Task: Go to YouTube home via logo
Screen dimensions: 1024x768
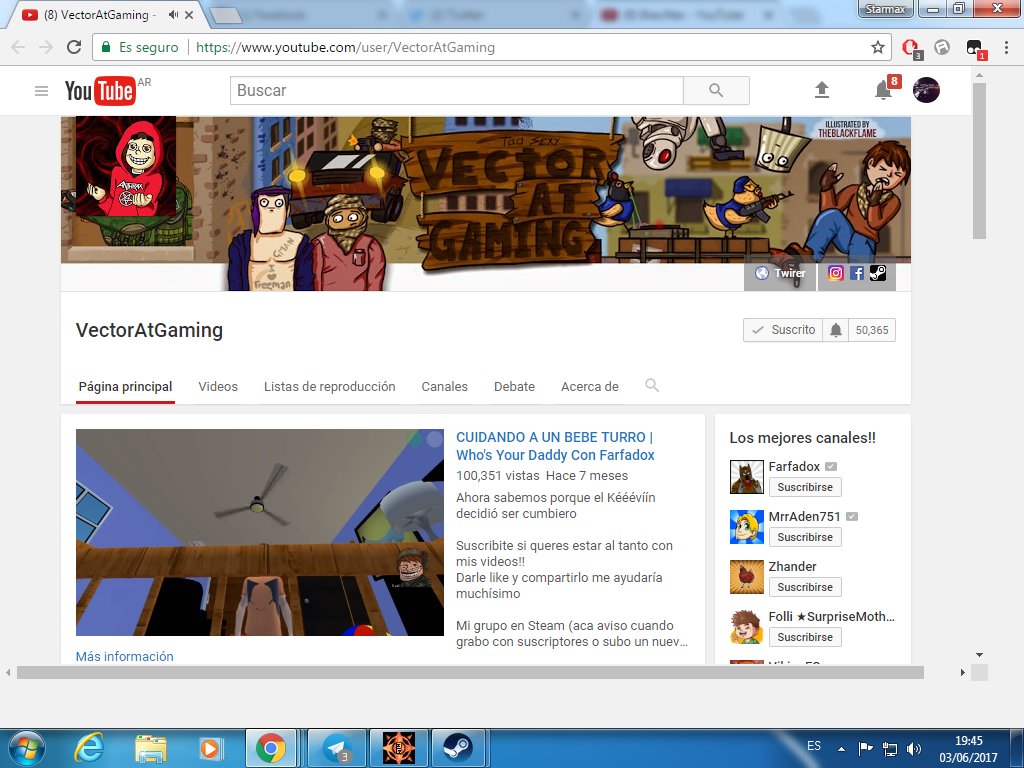Action: point(100,91)
